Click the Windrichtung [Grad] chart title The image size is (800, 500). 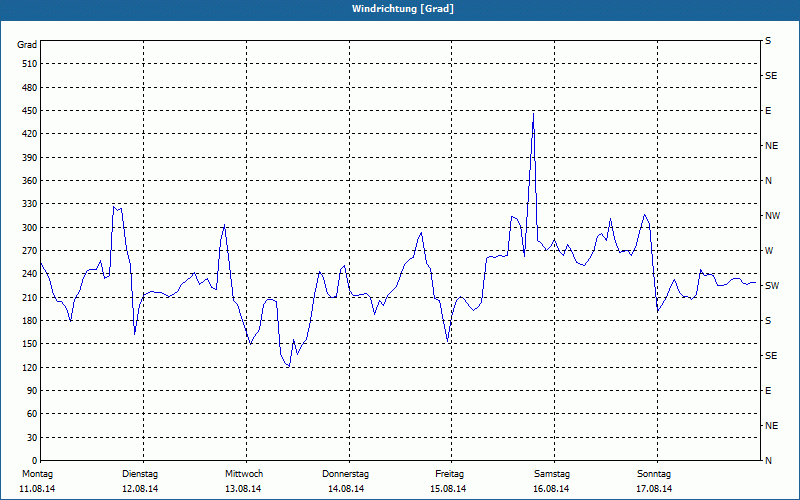pos(403,9)
